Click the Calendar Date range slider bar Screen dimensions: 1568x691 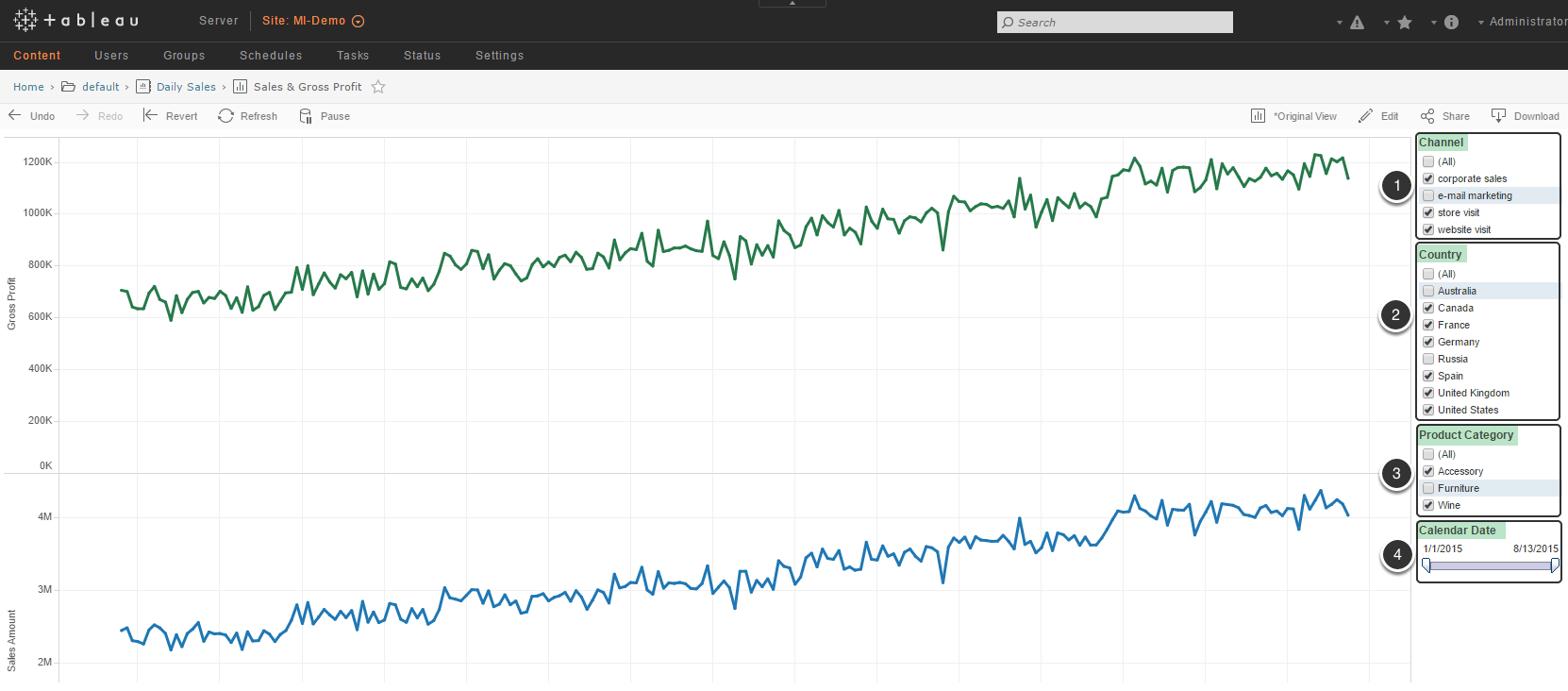[1491, 565]
